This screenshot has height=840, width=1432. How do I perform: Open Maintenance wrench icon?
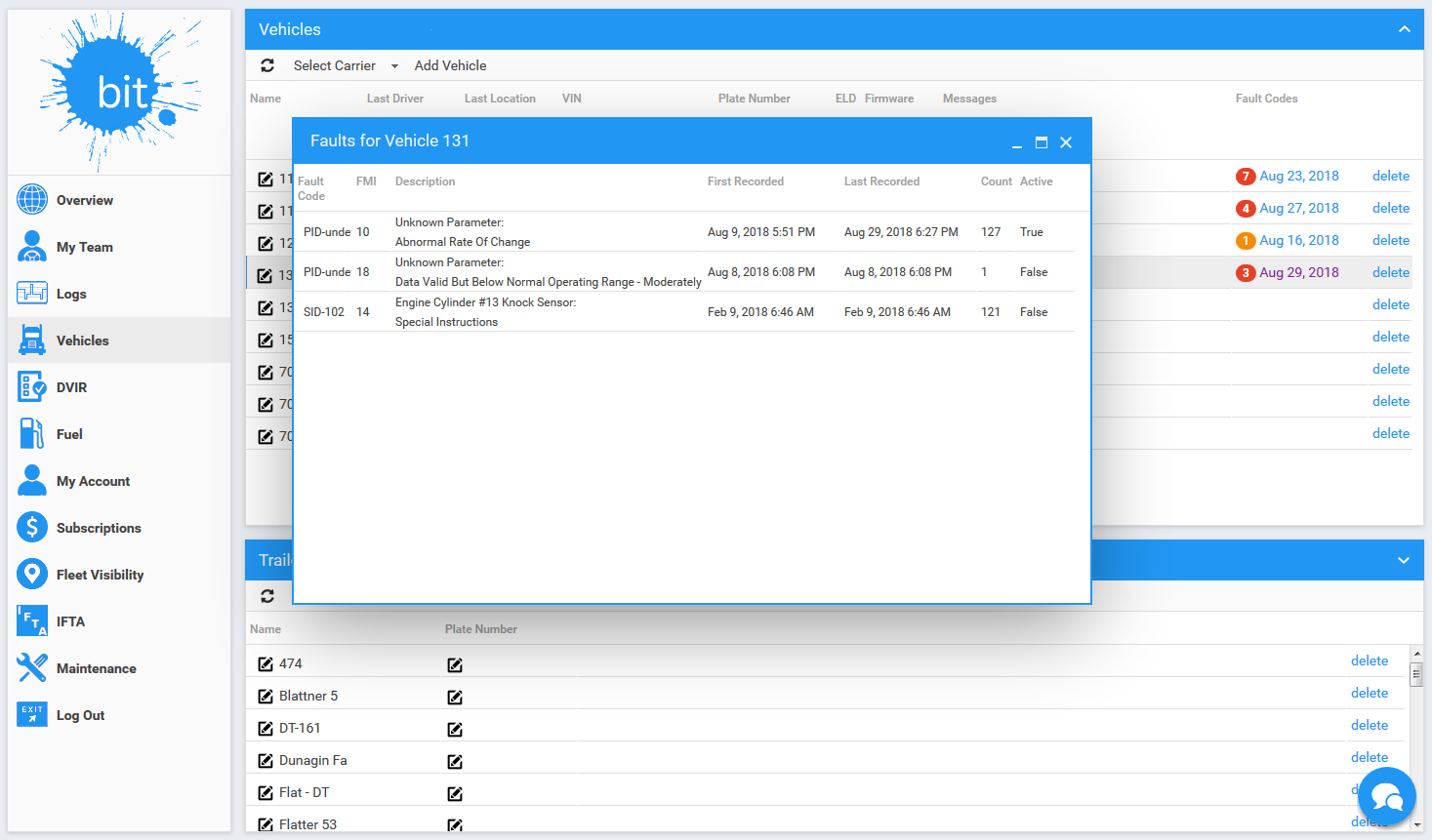coord(32,667)
